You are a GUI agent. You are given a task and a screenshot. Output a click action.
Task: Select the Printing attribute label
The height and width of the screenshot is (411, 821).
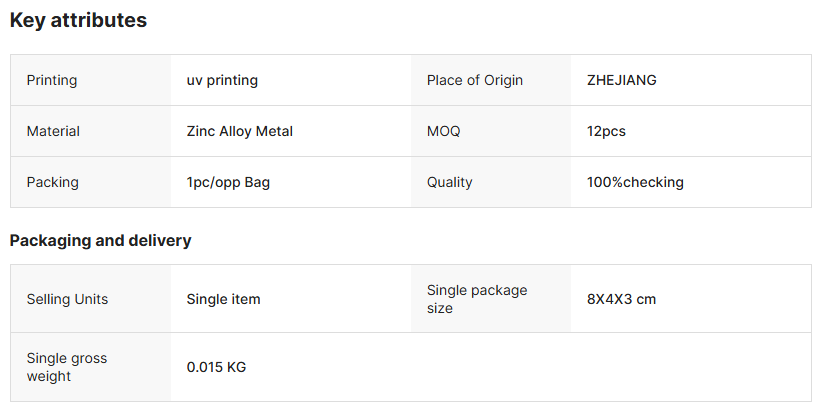(x=52, y=80)
